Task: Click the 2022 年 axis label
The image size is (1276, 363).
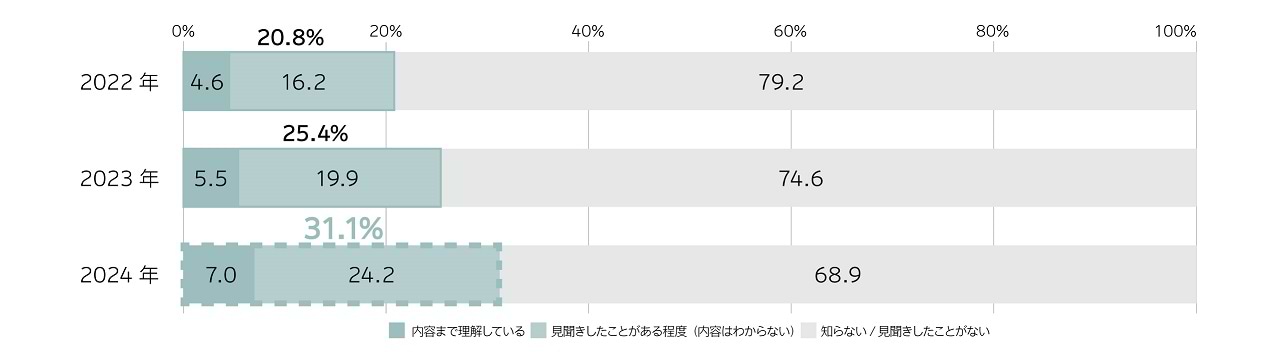Action: (x=119, y=82)
